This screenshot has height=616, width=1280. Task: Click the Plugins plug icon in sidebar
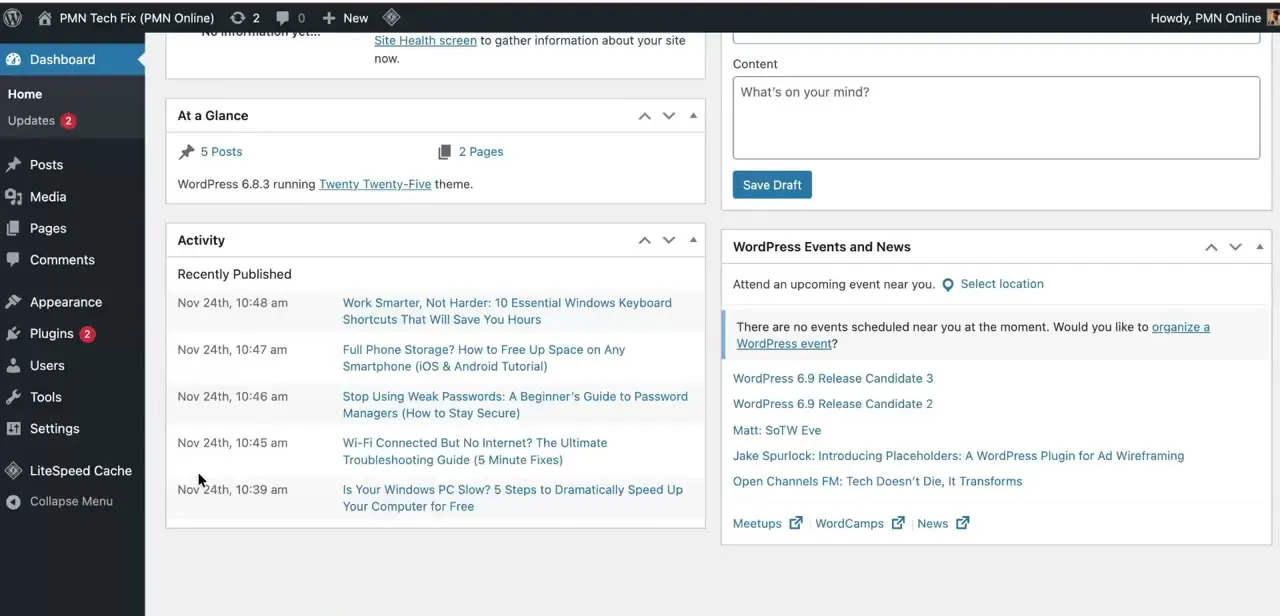(13, 334)
